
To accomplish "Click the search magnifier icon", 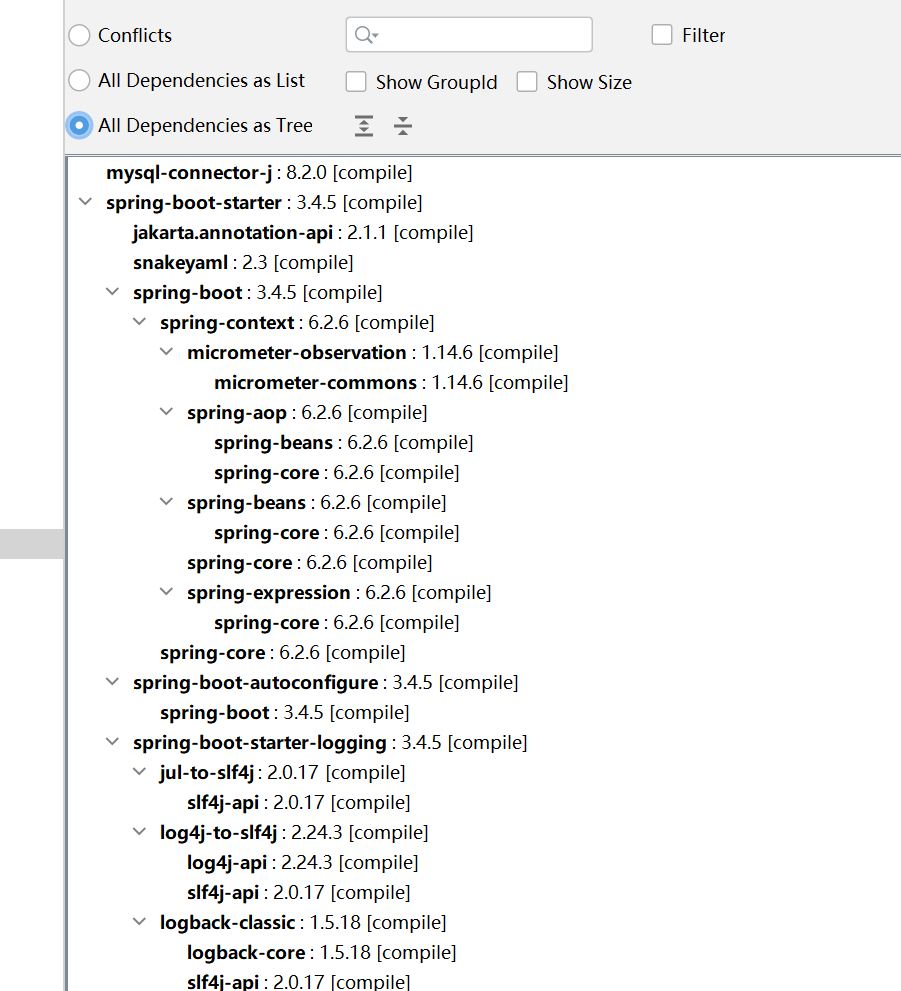I will (x=366, y=35).
